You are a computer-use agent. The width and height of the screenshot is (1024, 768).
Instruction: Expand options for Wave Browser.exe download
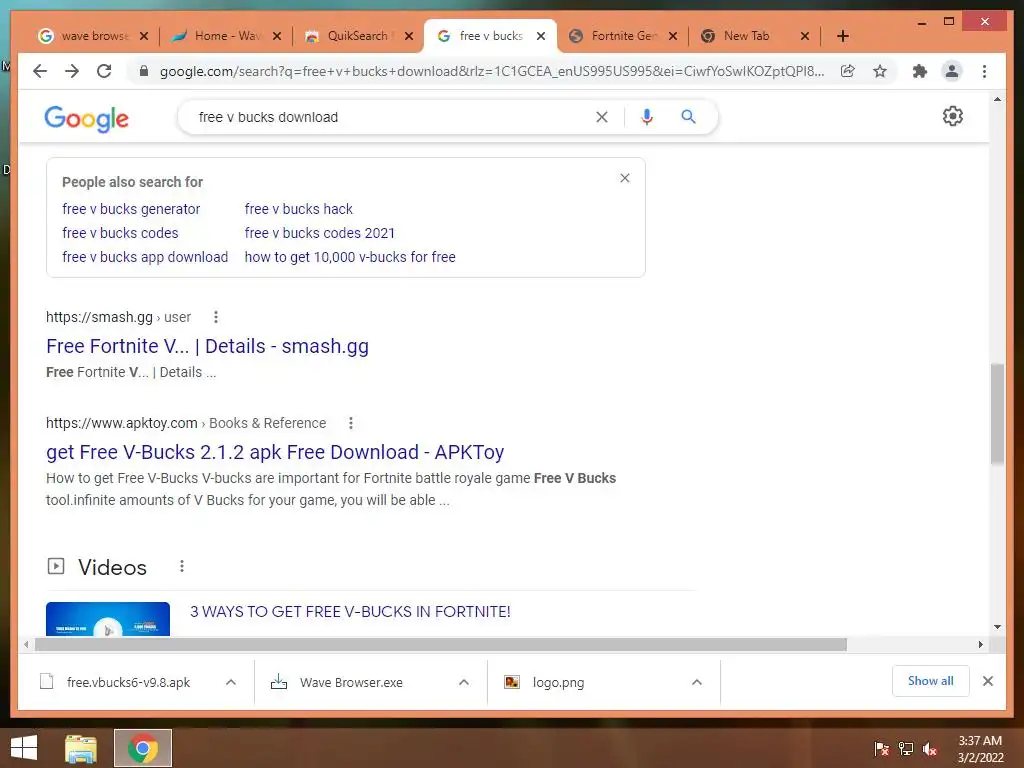pyautogui.click(x=464, y=682)
